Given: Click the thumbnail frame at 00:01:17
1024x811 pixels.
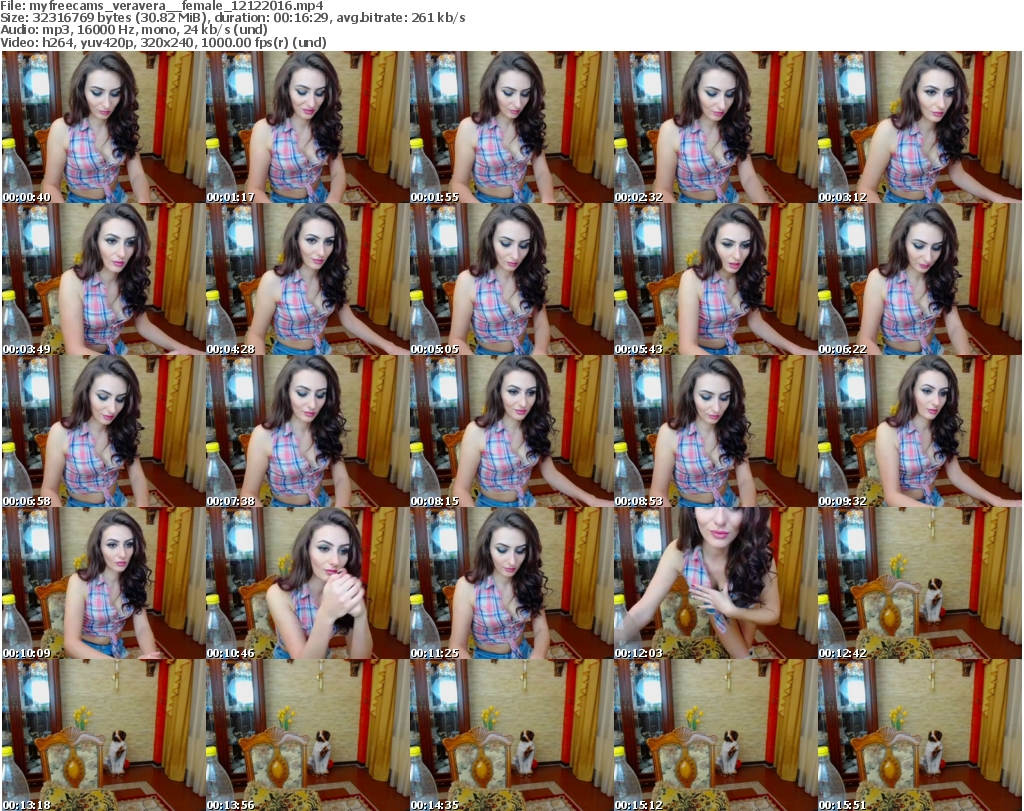Looking at the screenshot, I should pos(308,127).
